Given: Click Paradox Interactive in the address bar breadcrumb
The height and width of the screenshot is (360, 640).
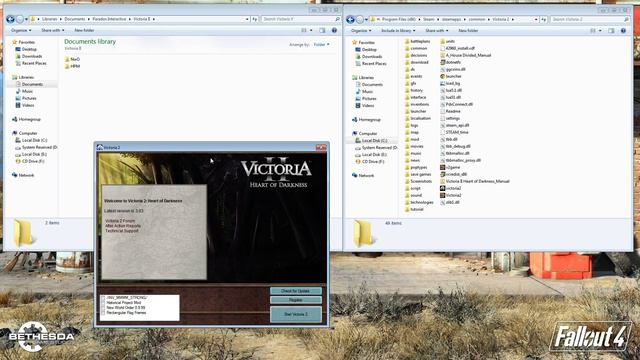Looking at the screenshot, I should (109, 19).
